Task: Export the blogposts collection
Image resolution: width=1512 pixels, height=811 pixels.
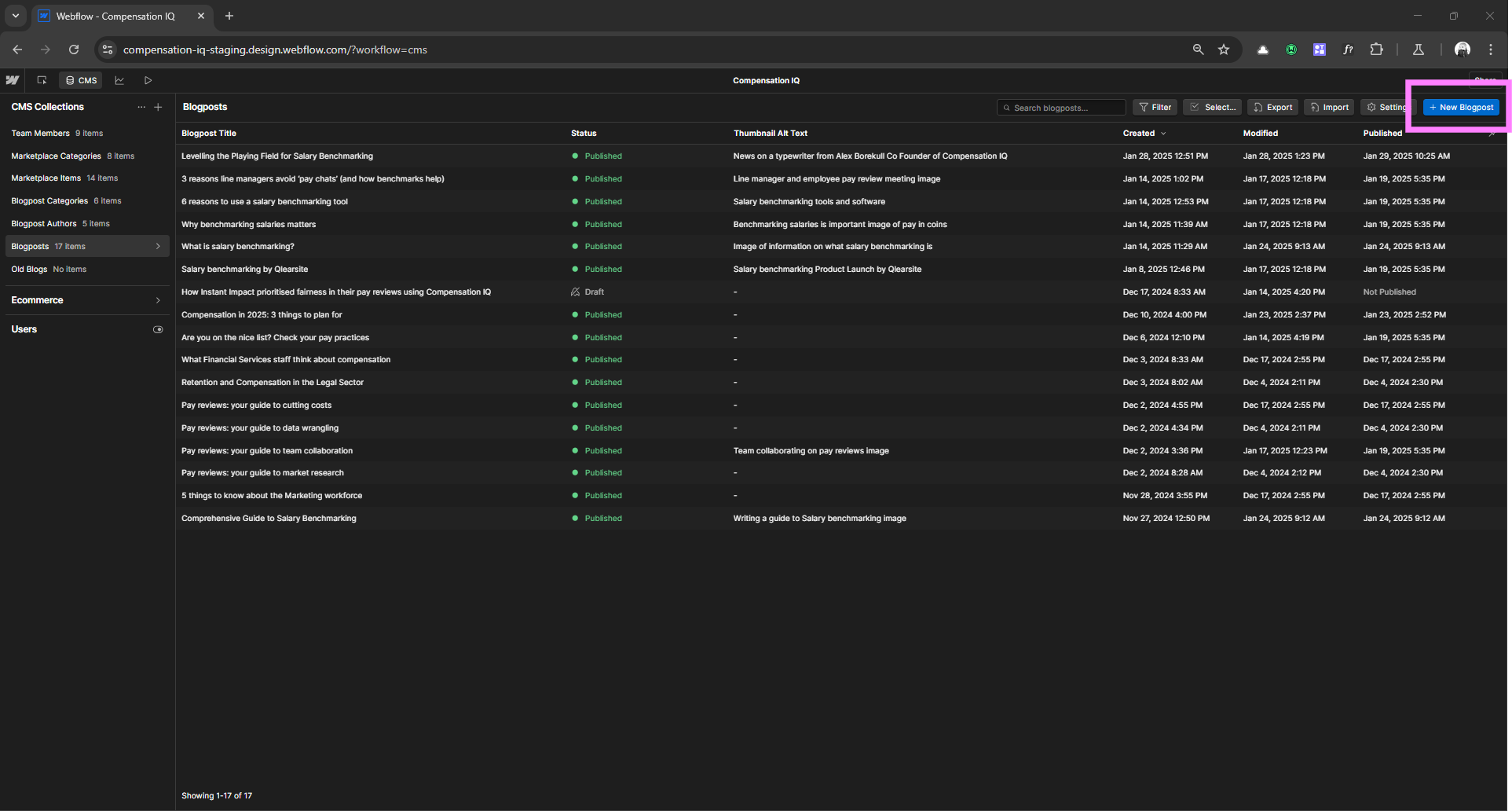Action: (x=1272, y=108)
